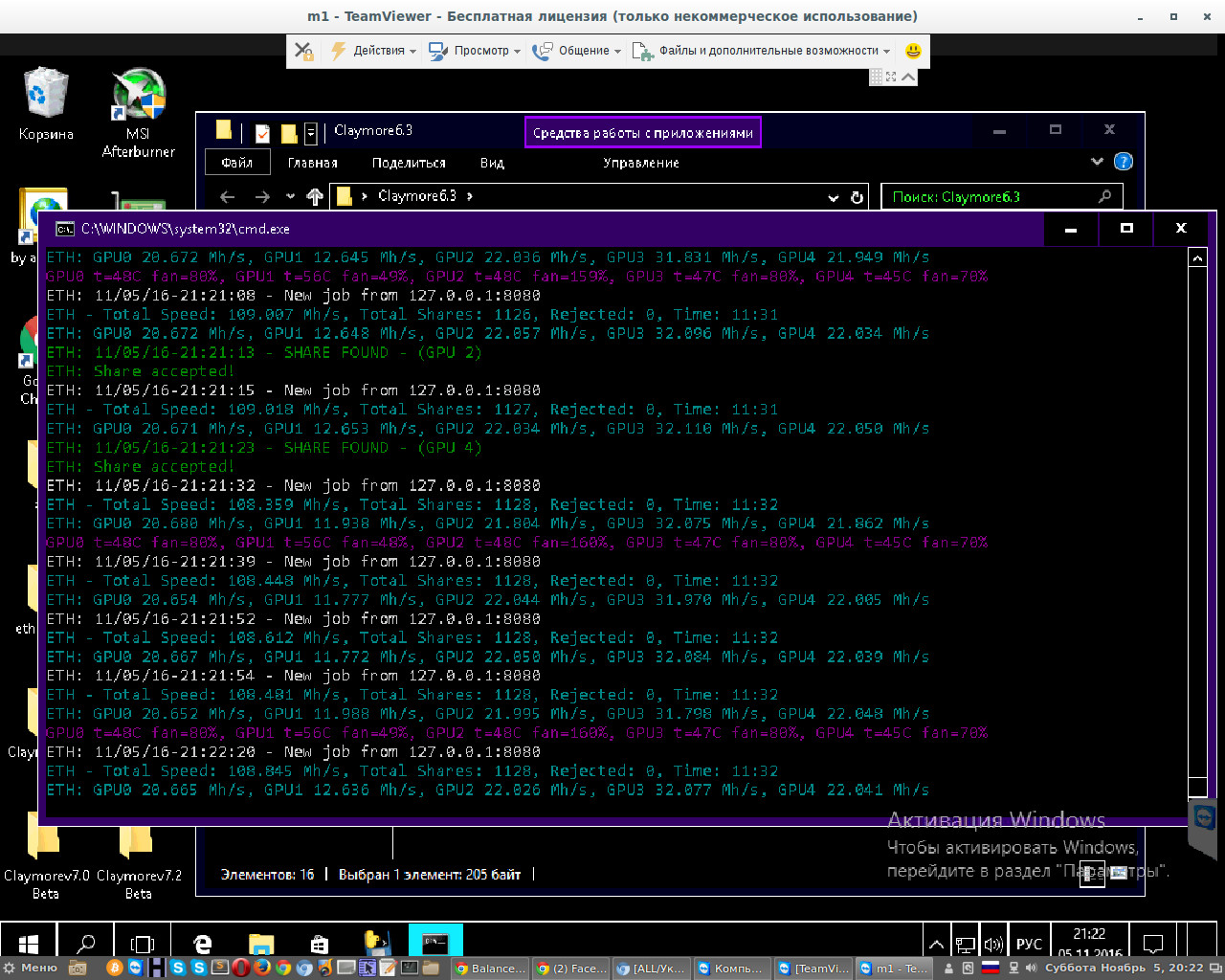1225x980 pixels.
Task: Open Explorer help via blue question mark
Action: 1124,162
